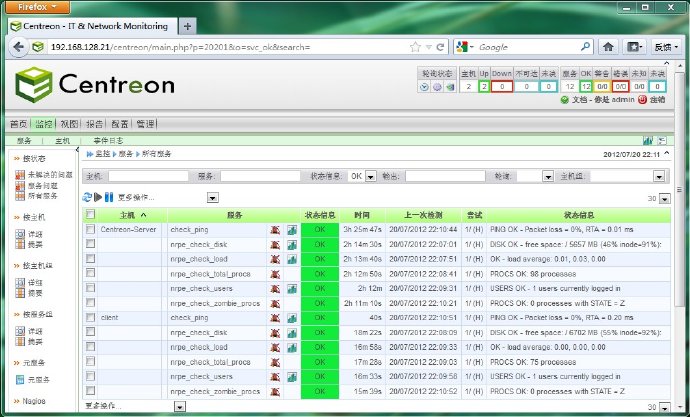Check the last row checkbox, 15m 39s duration
Image resolution: width=690 pixels, height=417 pixels.
(90, 390)
